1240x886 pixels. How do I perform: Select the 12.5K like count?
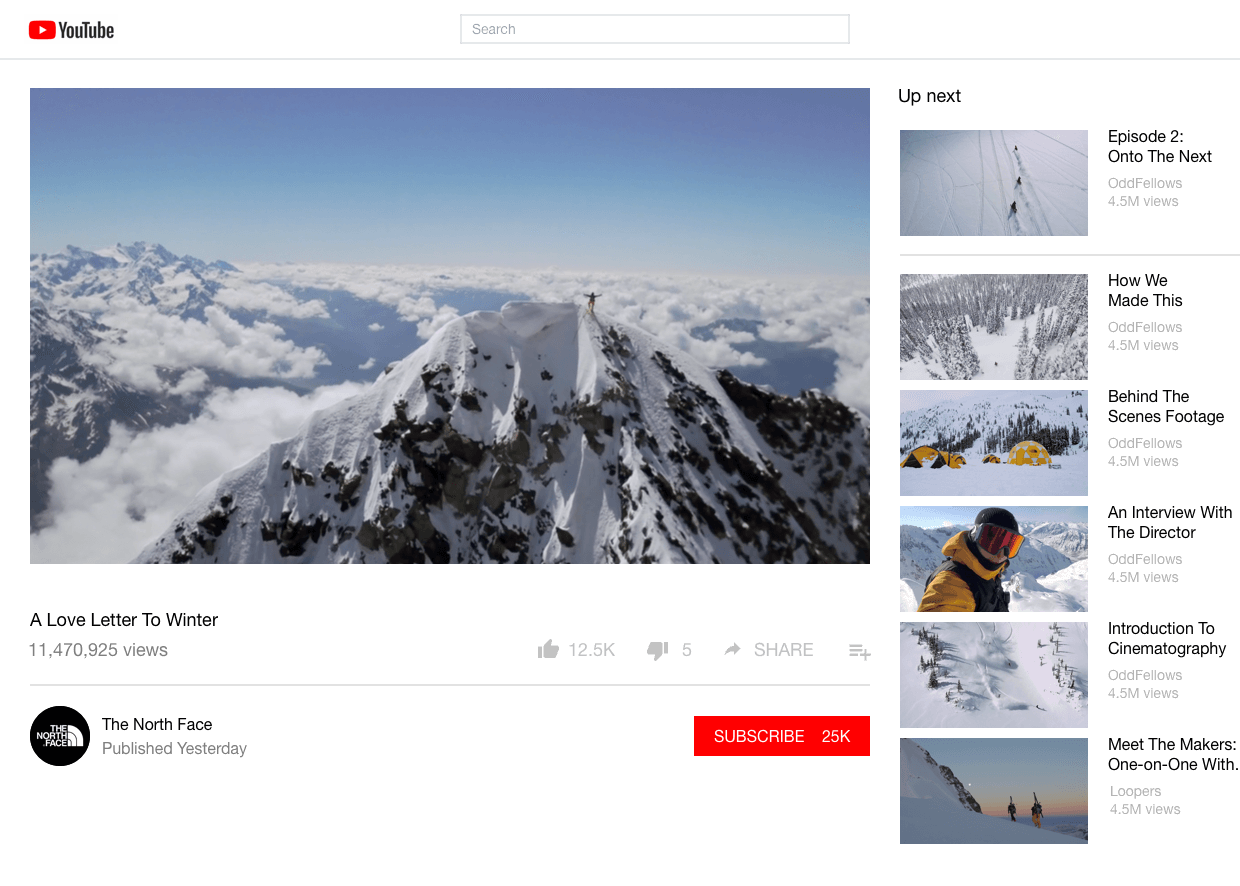click(591, 650)
